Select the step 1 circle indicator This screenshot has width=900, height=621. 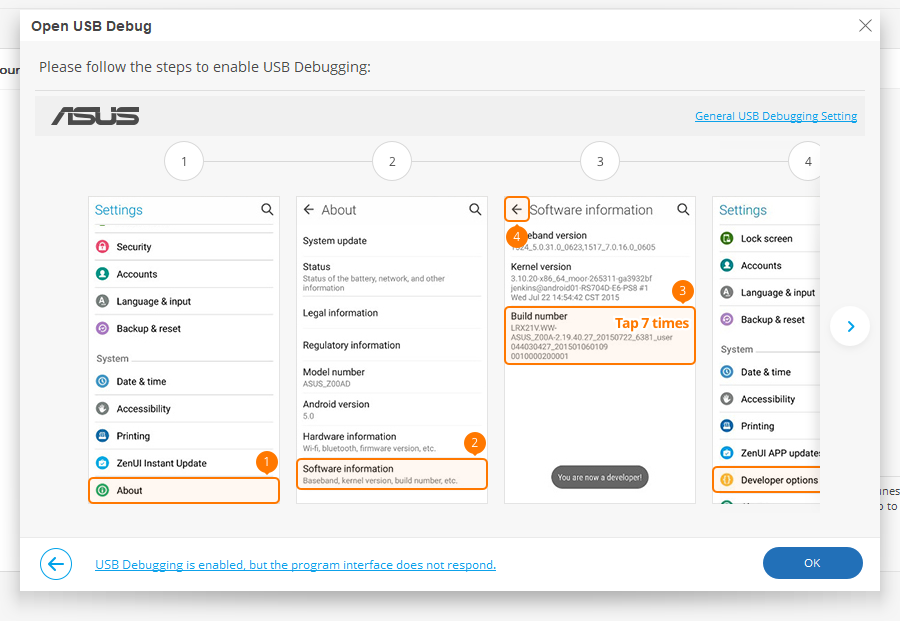pos(184,161)
